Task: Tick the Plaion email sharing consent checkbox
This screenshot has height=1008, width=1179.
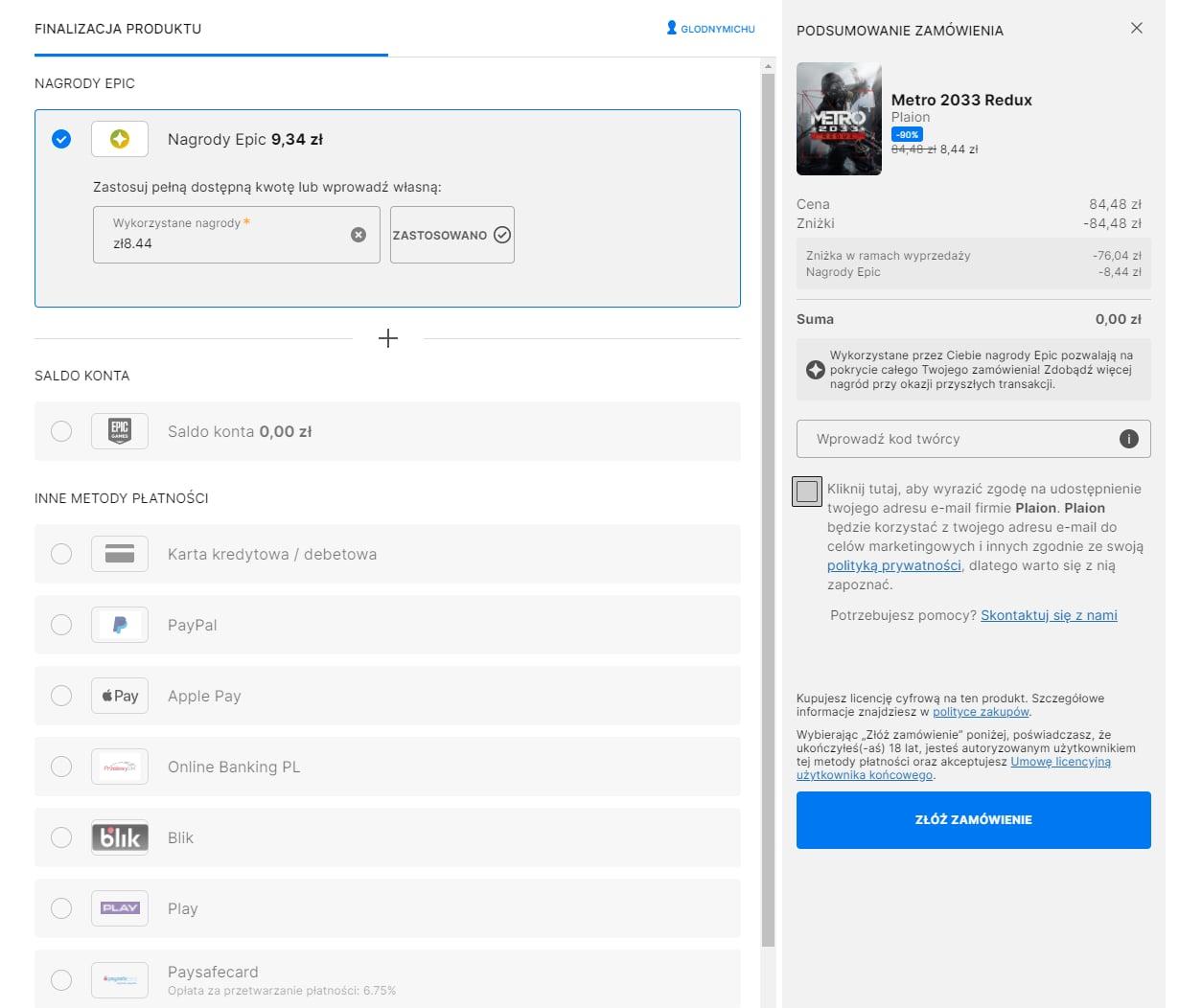Action: coord(807,492)
